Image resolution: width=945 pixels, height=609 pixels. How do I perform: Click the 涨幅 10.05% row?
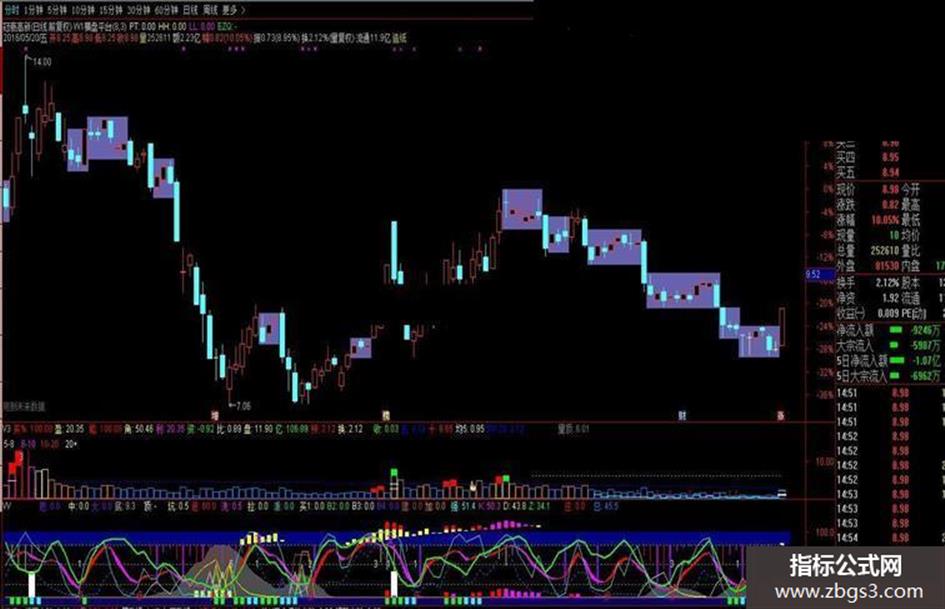pos(868,220)
